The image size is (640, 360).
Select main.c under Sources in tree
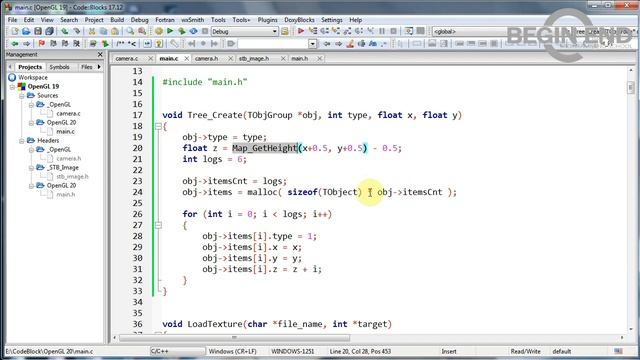tap(65, 131)
